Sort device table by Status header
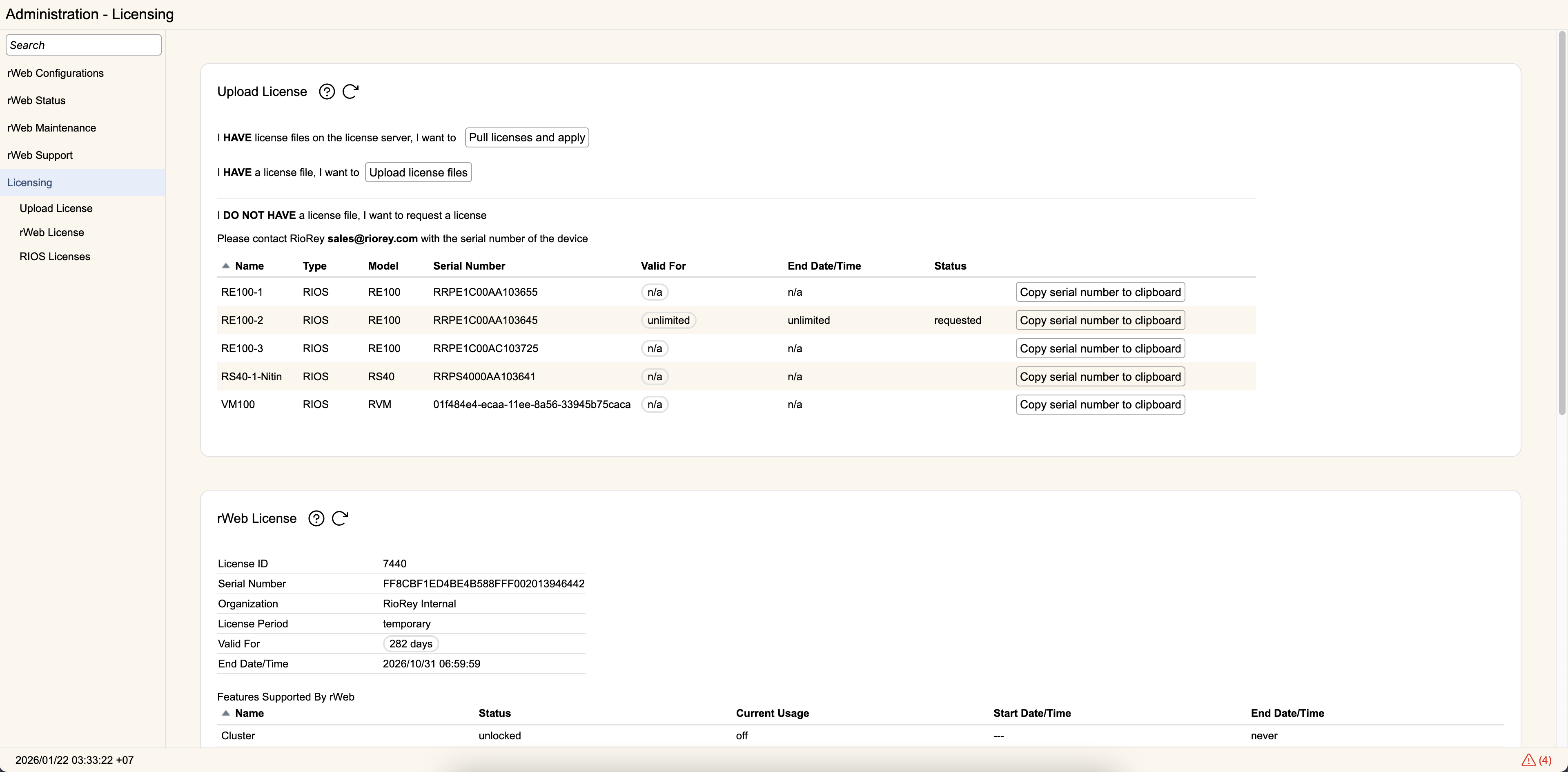 point(949,266)
